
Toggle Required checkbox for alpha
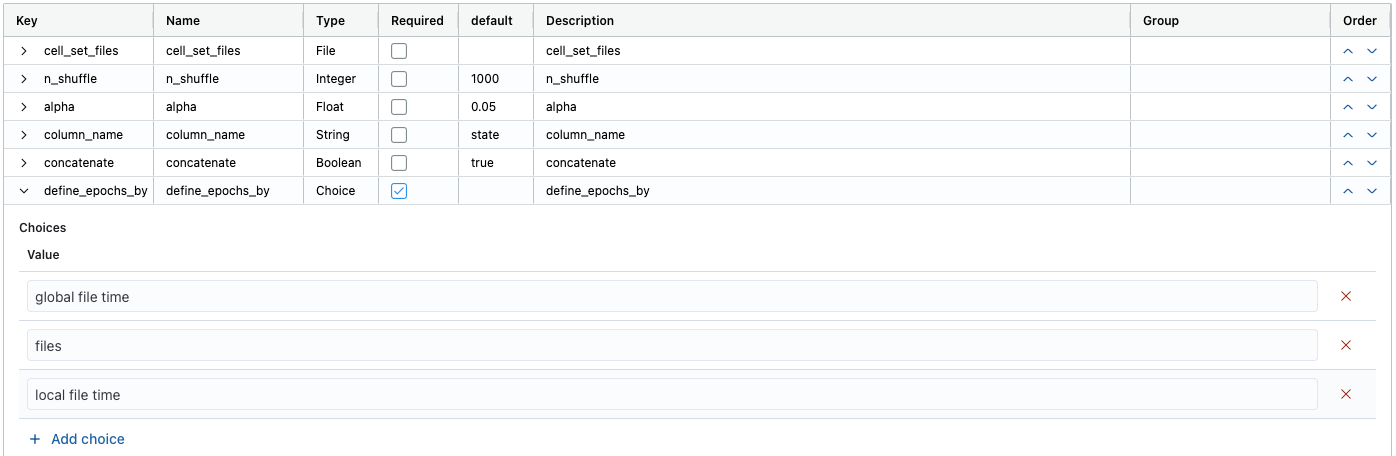click(399, 107)
